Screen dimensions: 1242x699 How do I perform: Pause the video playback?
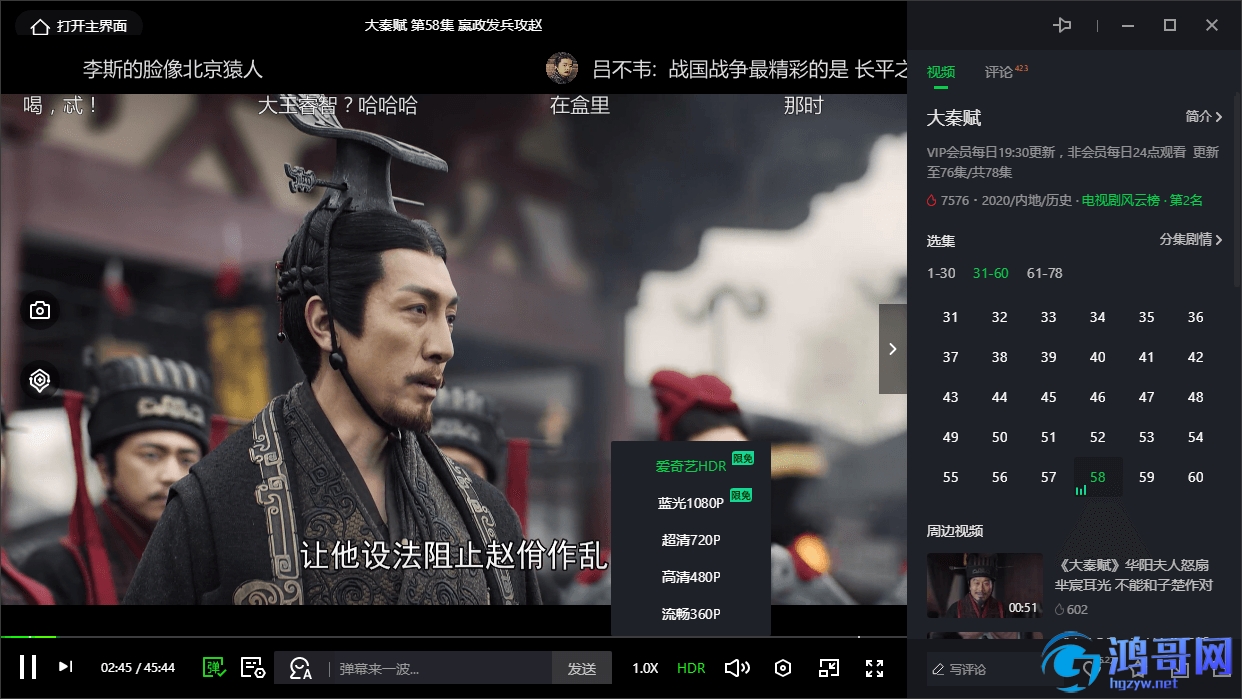(x=28, y=667)
